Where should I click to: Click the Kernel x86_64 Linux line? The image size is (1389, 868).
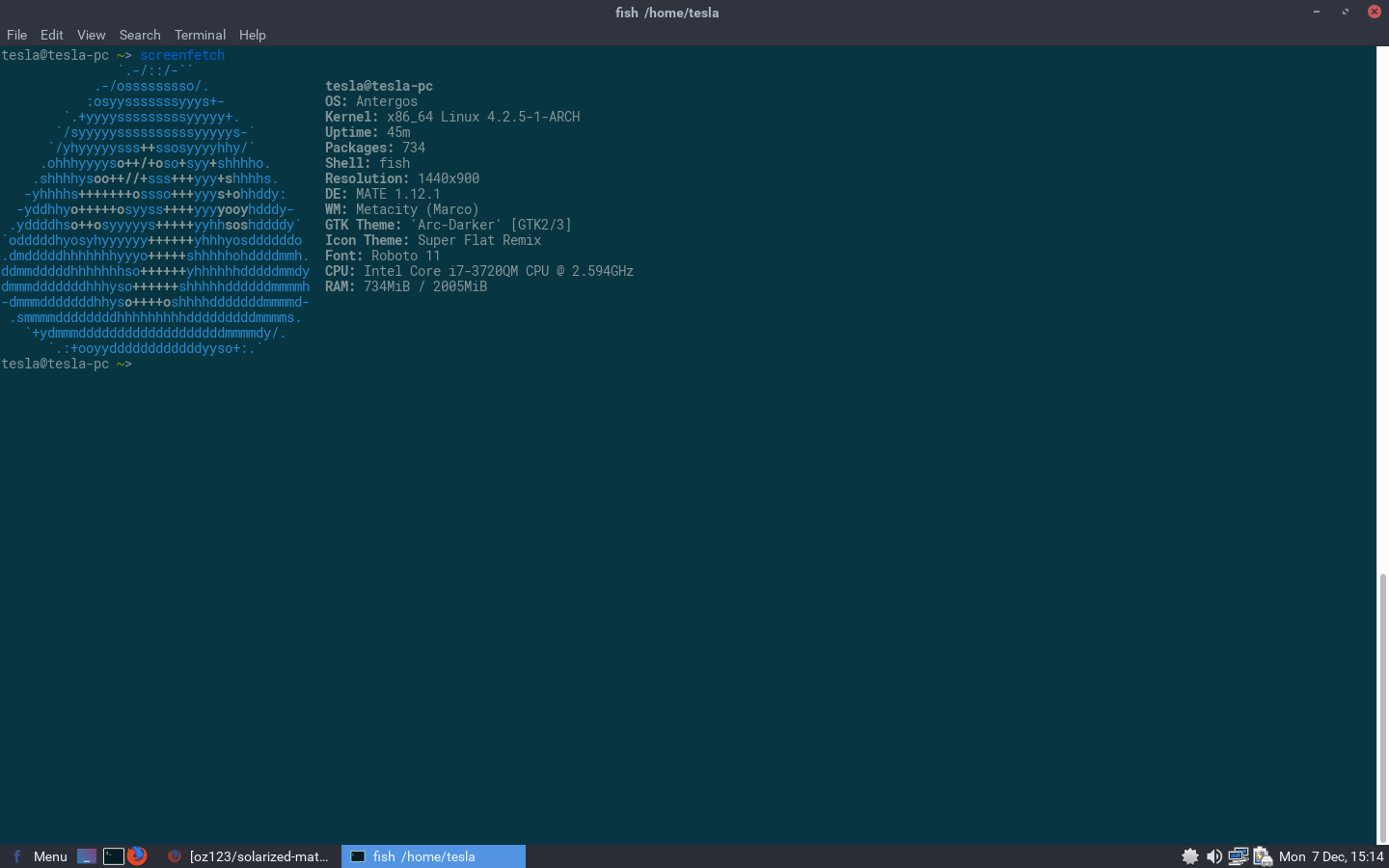tap(452, 117)
